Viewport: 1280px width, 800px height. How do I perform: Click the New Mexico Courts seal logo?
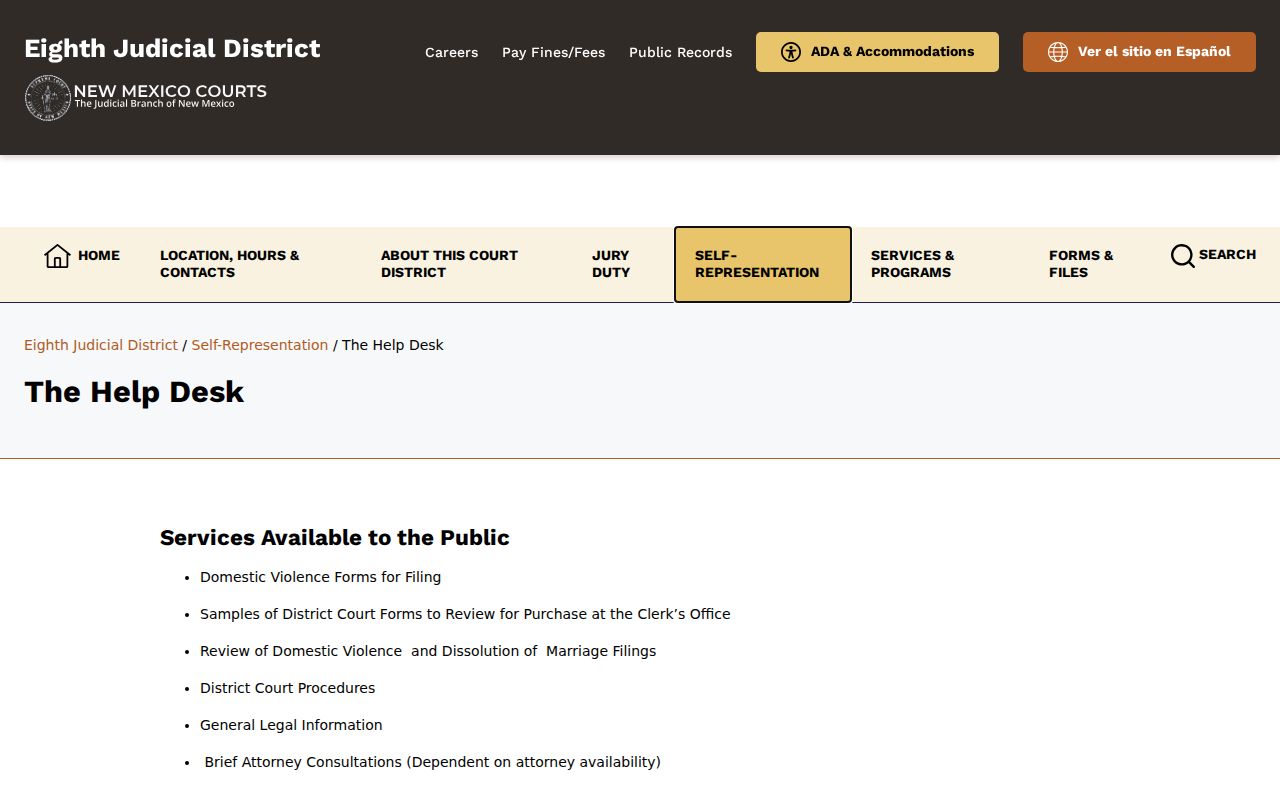pos(47,98)
